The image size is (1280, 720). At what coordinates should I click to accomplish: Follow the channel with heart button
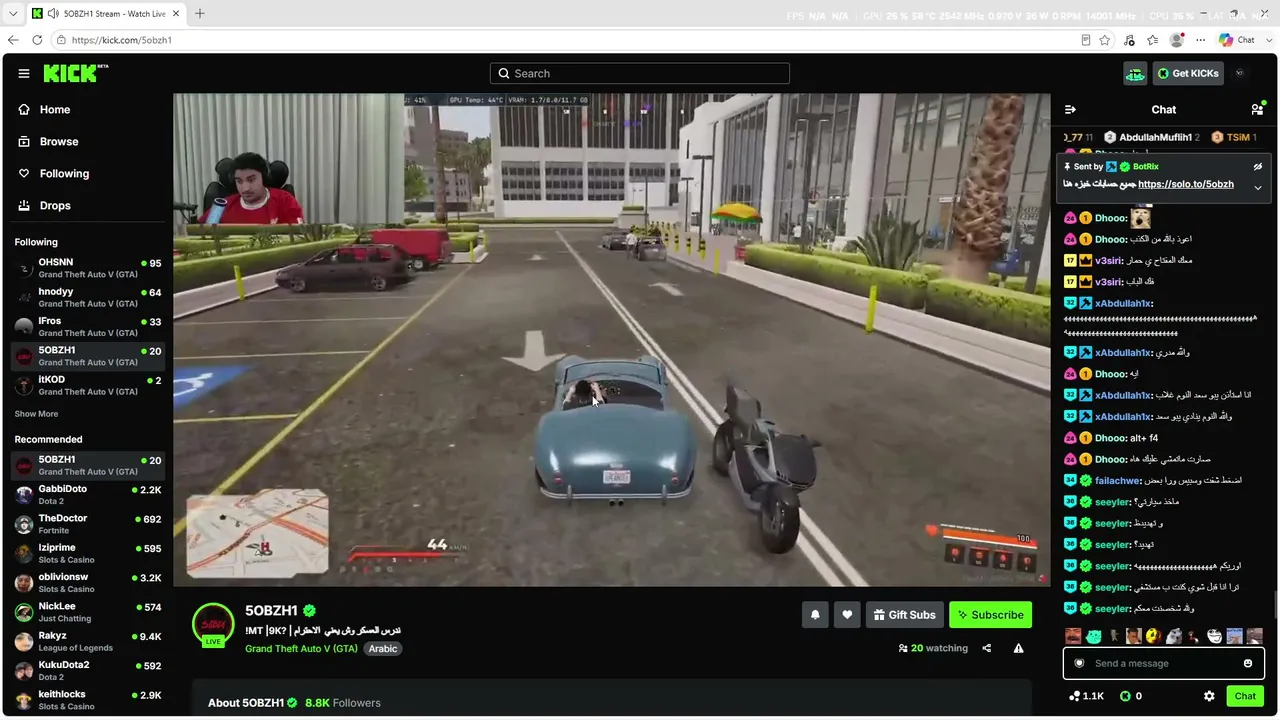click(847, 615)
